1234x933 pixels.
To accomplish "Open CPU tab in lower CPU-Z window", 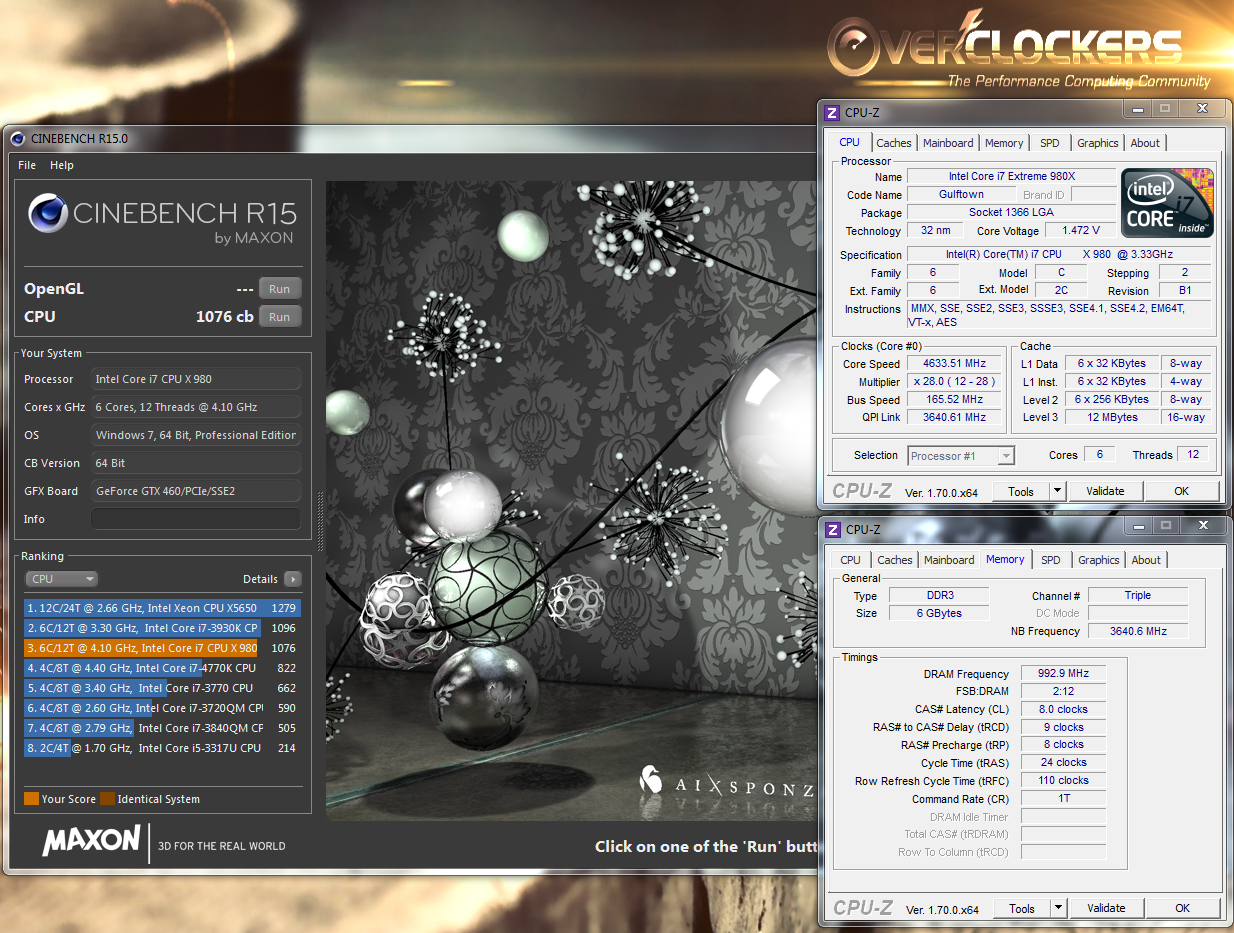I will click(x=851, y=560).
